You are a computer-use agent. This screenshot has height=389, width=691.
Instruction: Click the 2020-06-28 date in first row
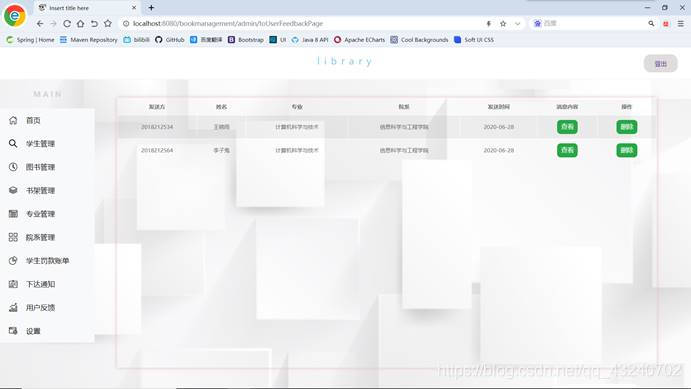498,127
